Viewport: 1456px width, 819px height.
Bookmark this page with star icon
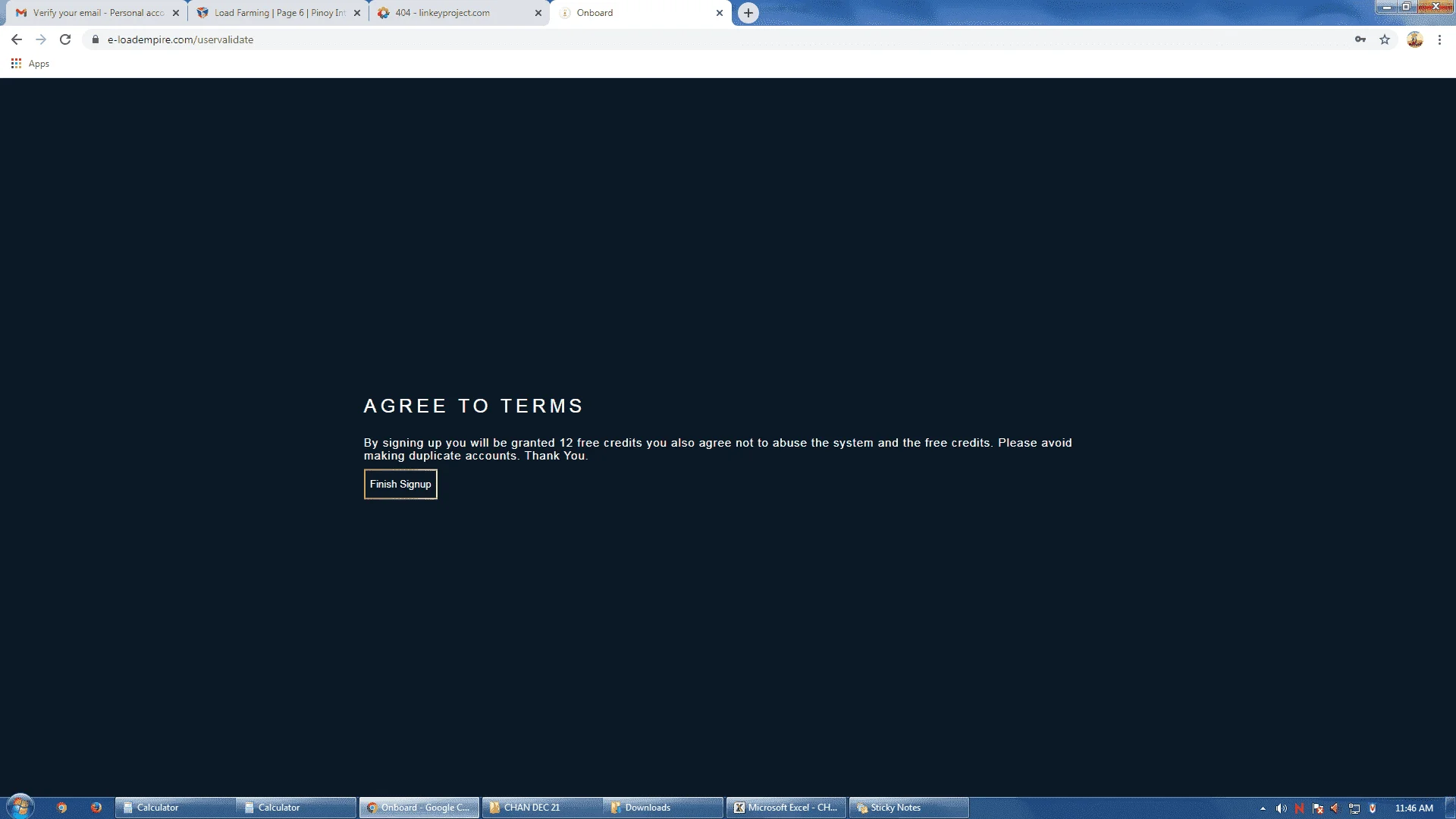coord(1385,39)
